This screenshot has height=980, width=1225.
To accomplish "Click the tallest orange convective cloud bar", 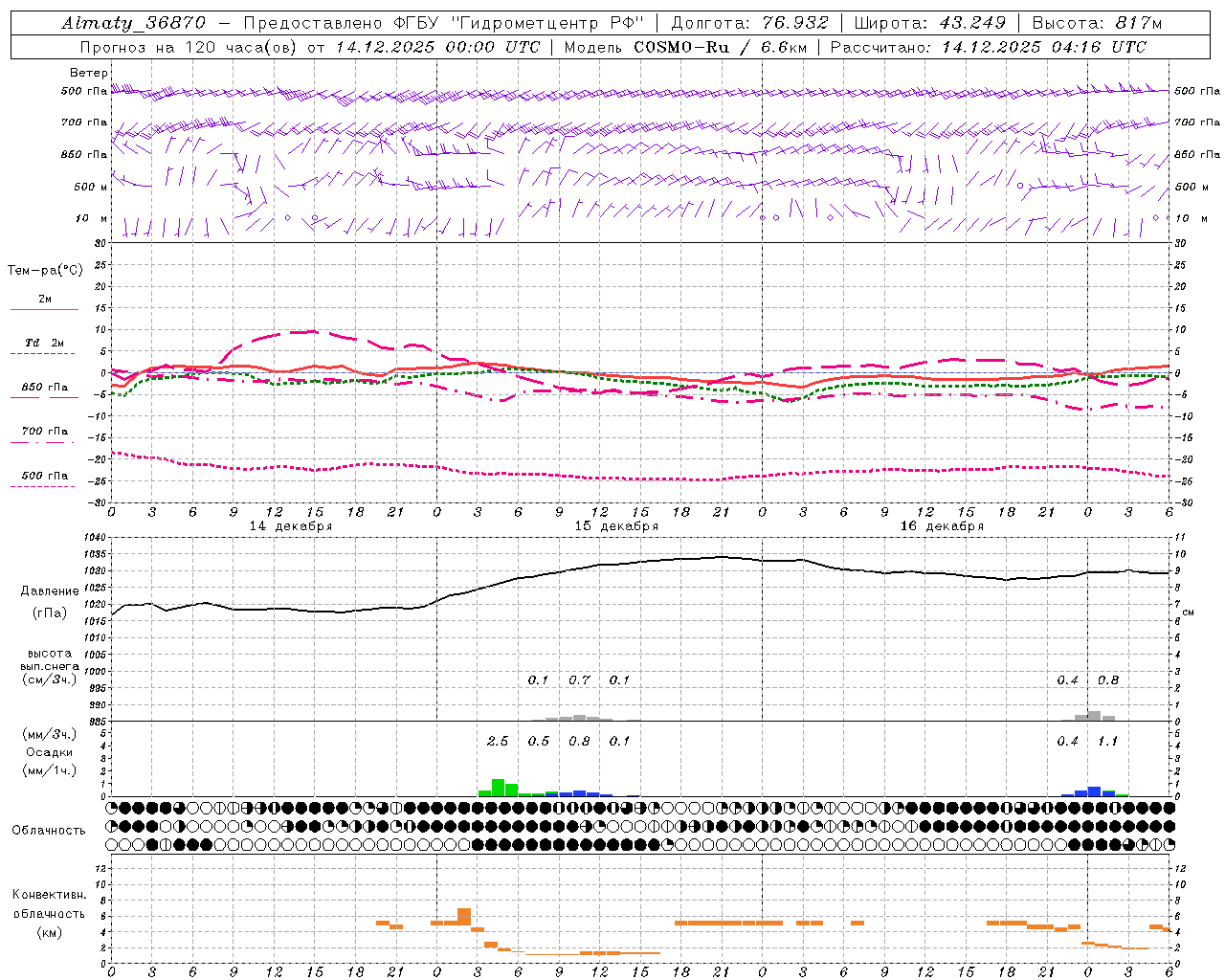I will point(464,916).
